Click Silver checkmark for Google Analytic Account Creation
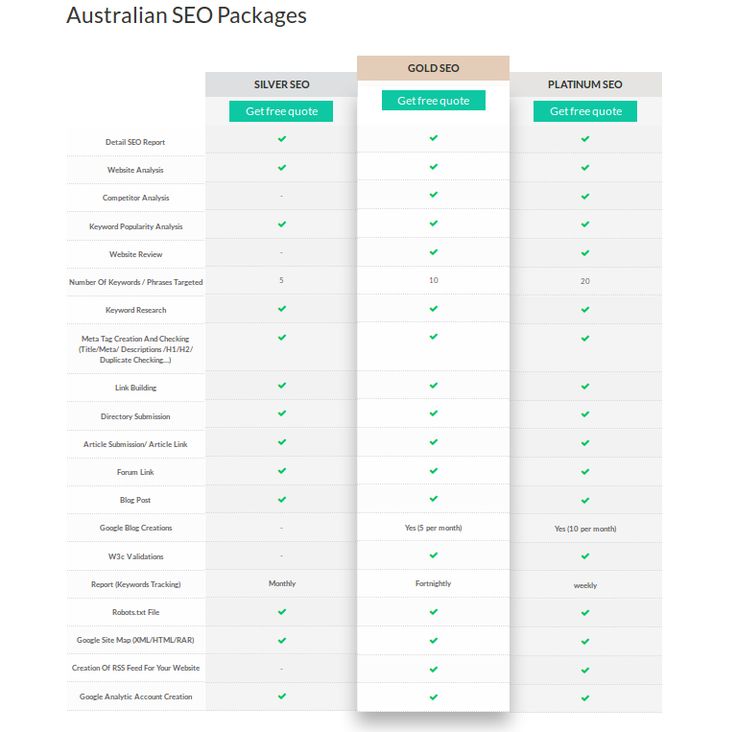 click(x=282, y=696)
